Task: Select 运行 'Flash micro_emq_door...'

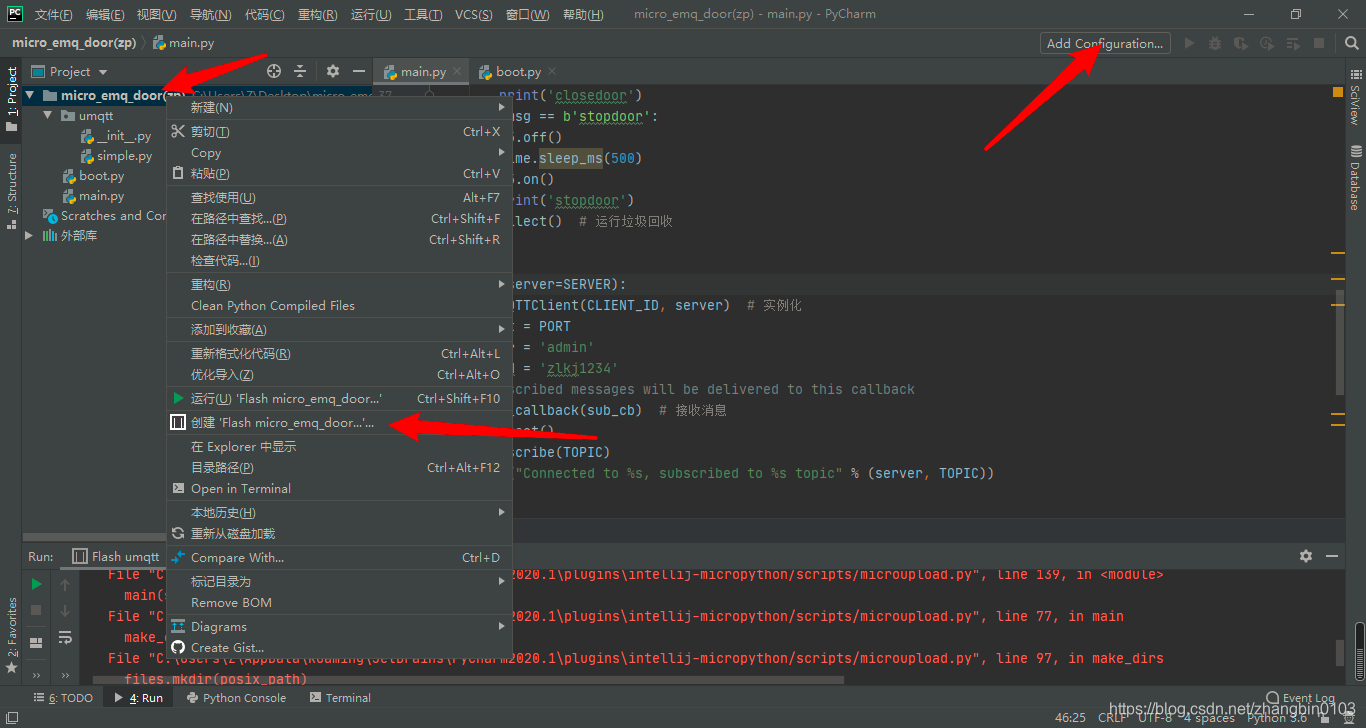Action: pyautogui.click(x=339, y=399)
